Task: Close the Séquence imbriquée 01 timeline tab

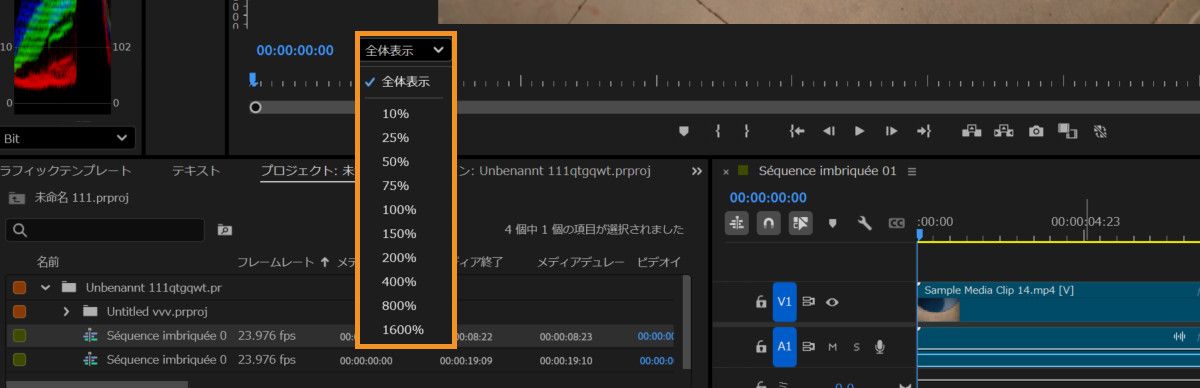Action: click(x=726, y=172)
